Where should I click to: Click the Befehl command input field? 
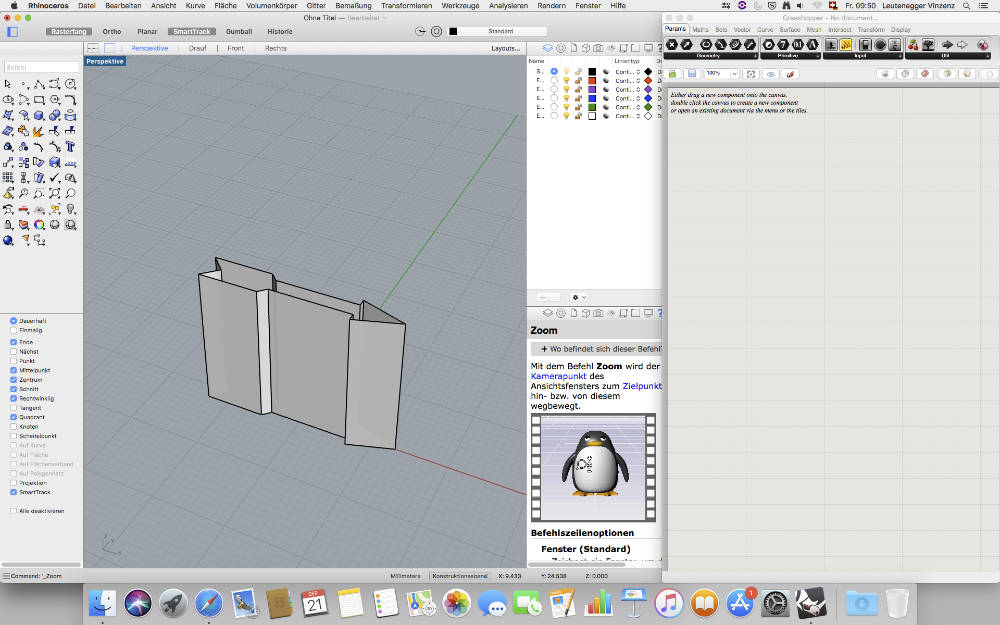[41, 67]
